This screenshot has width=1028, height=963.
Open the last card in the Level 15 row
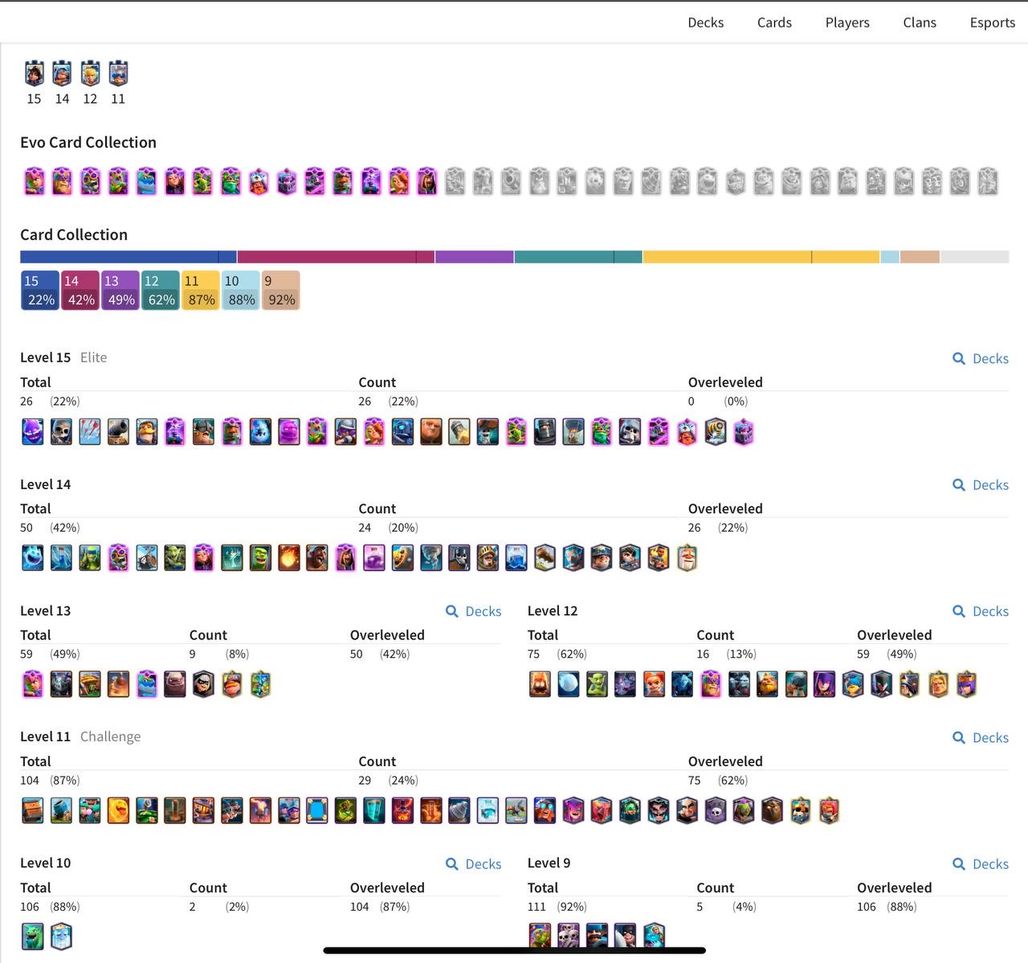pos(743,432)
